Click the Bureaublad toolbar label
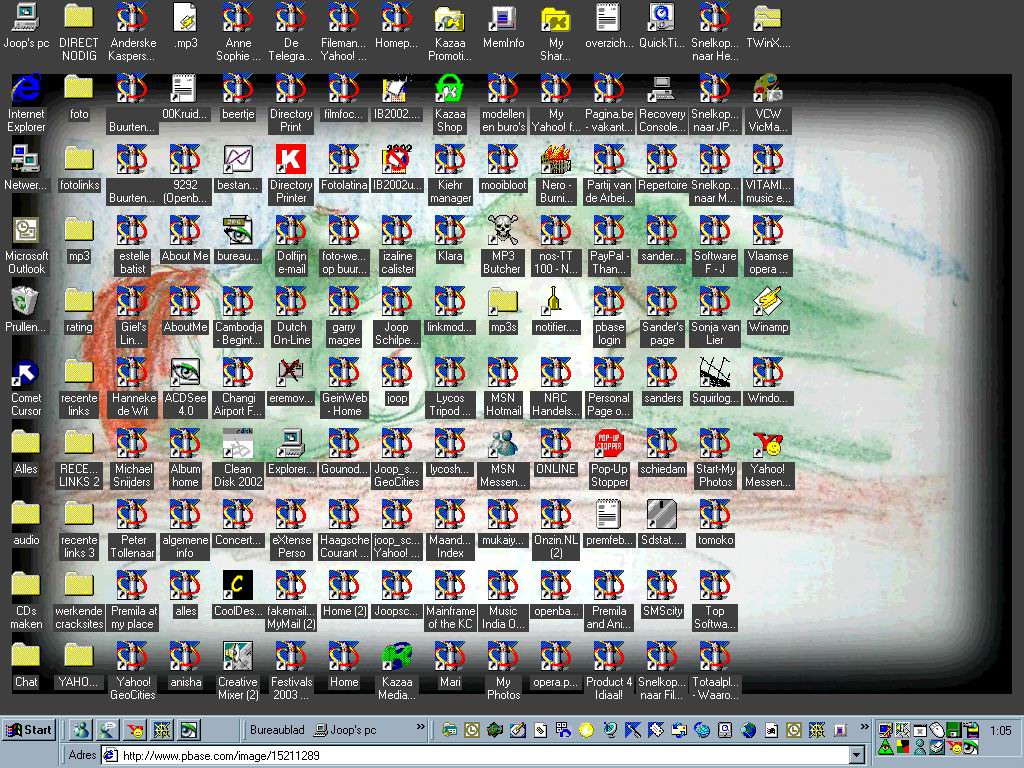Image resolution: width=1024 pixels, height=768 pixels. click(277, 730)
